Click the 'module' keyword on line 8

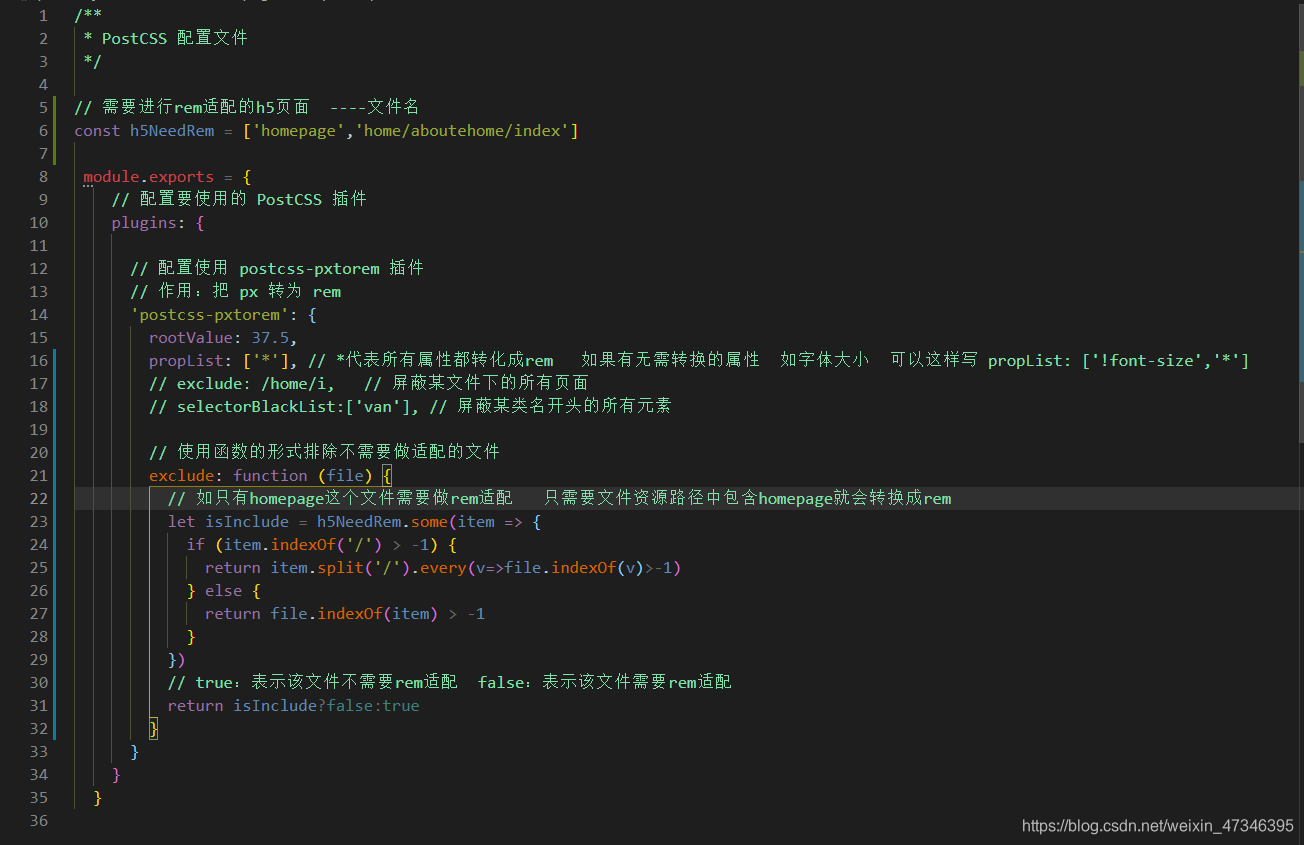pyautogui.click(x=111, y=176)
